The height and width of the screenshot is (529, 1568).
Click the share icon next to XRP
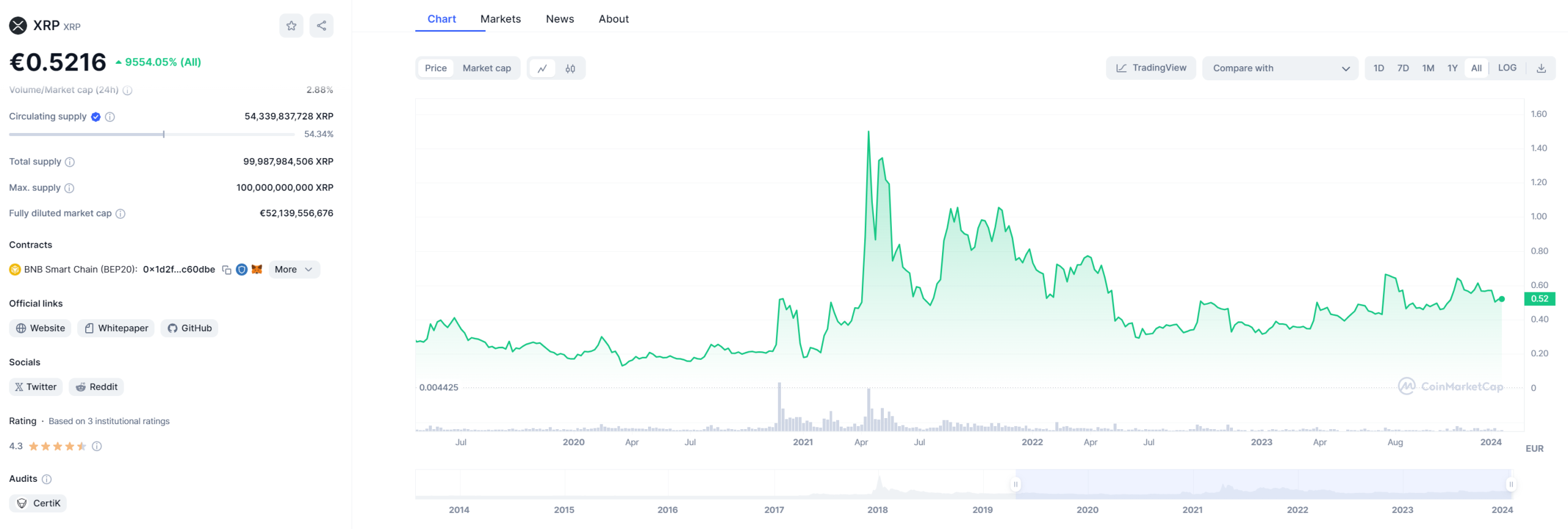pos(321,26)
